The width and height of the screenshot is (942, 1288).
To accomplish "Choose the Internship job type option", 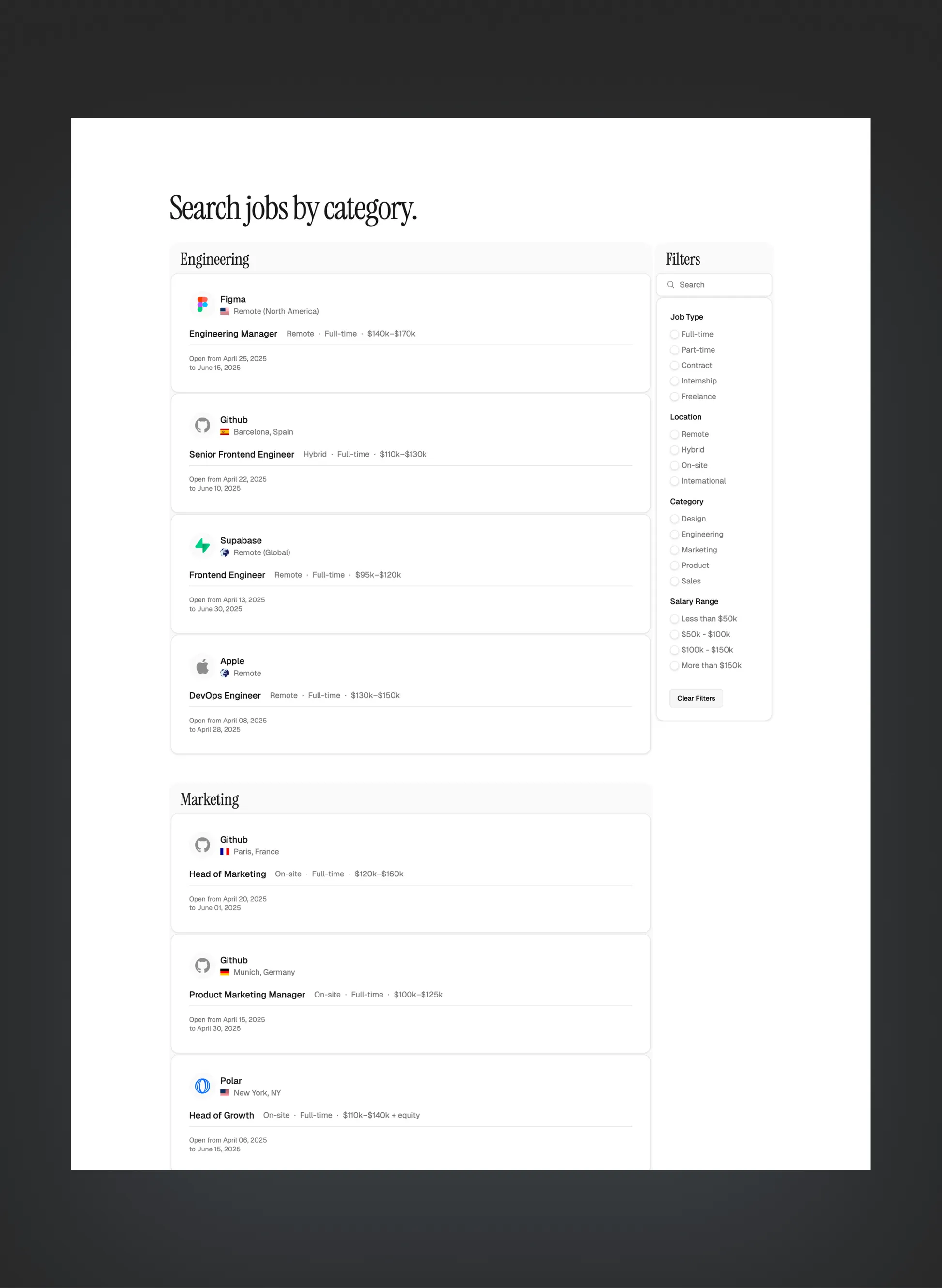I will (675, 381).
